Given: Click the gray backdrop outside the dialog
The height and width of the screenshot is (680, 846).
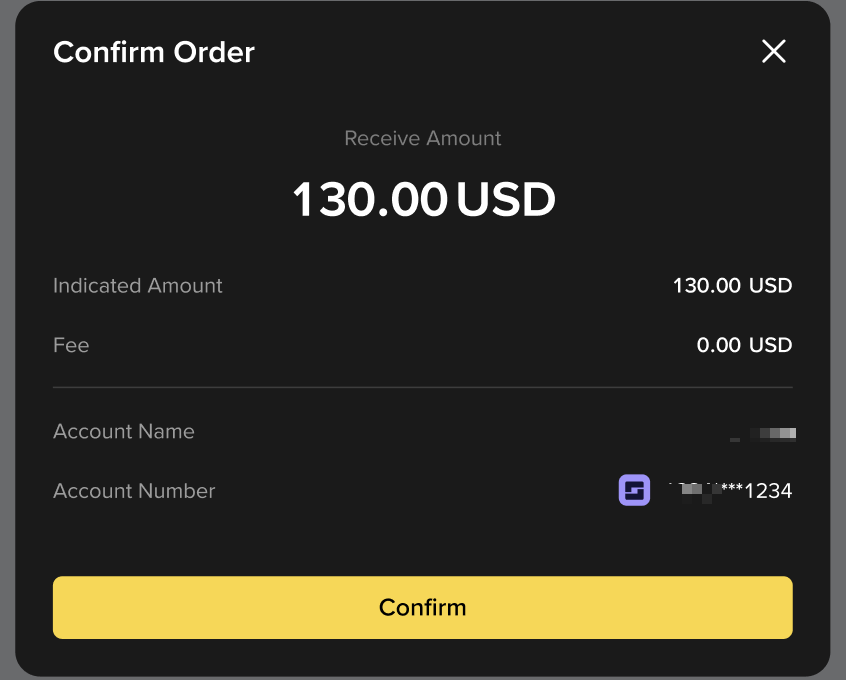Looking at the screenshot, I should click(6, 340).
